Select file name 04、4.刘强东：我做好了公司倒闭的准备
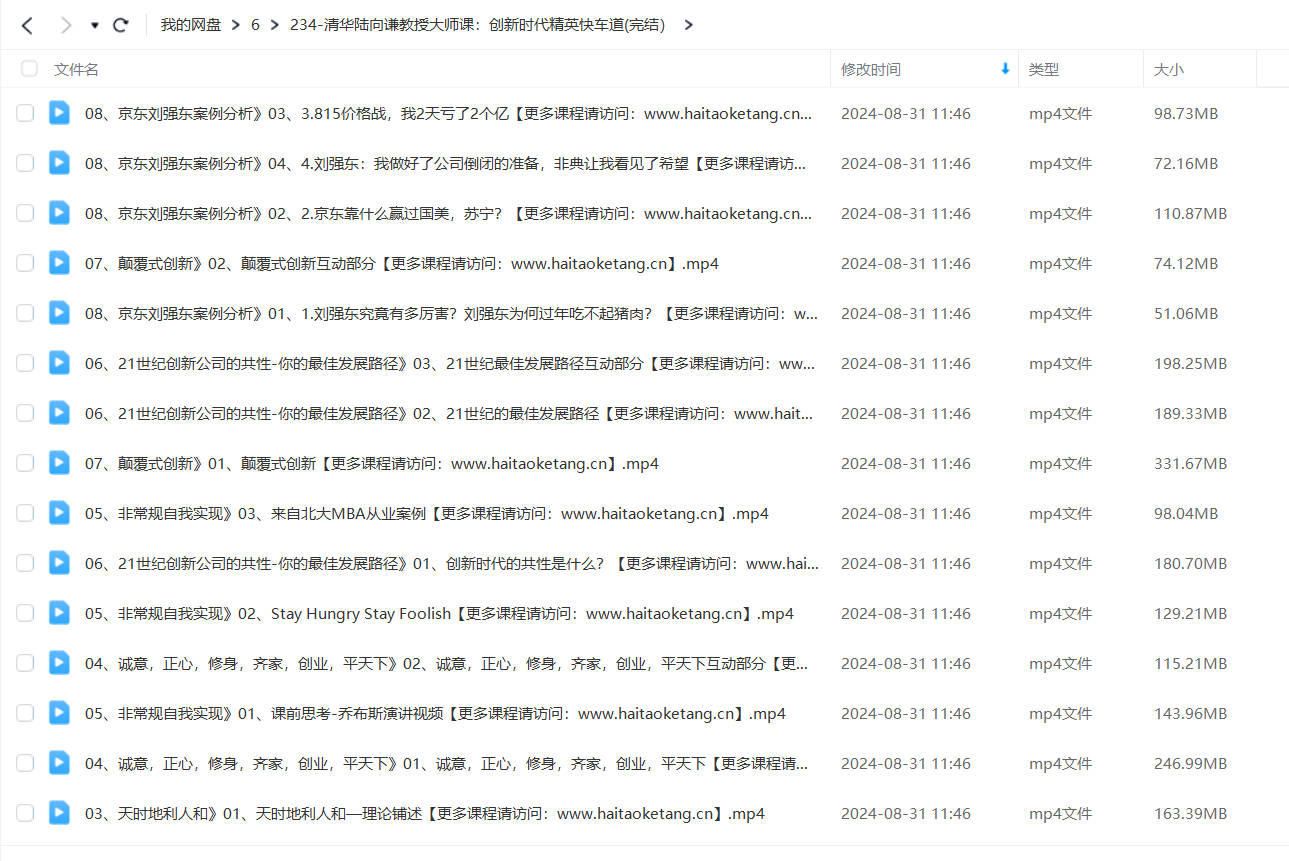This screenshot has width=1289, height=861. point(445,164)
